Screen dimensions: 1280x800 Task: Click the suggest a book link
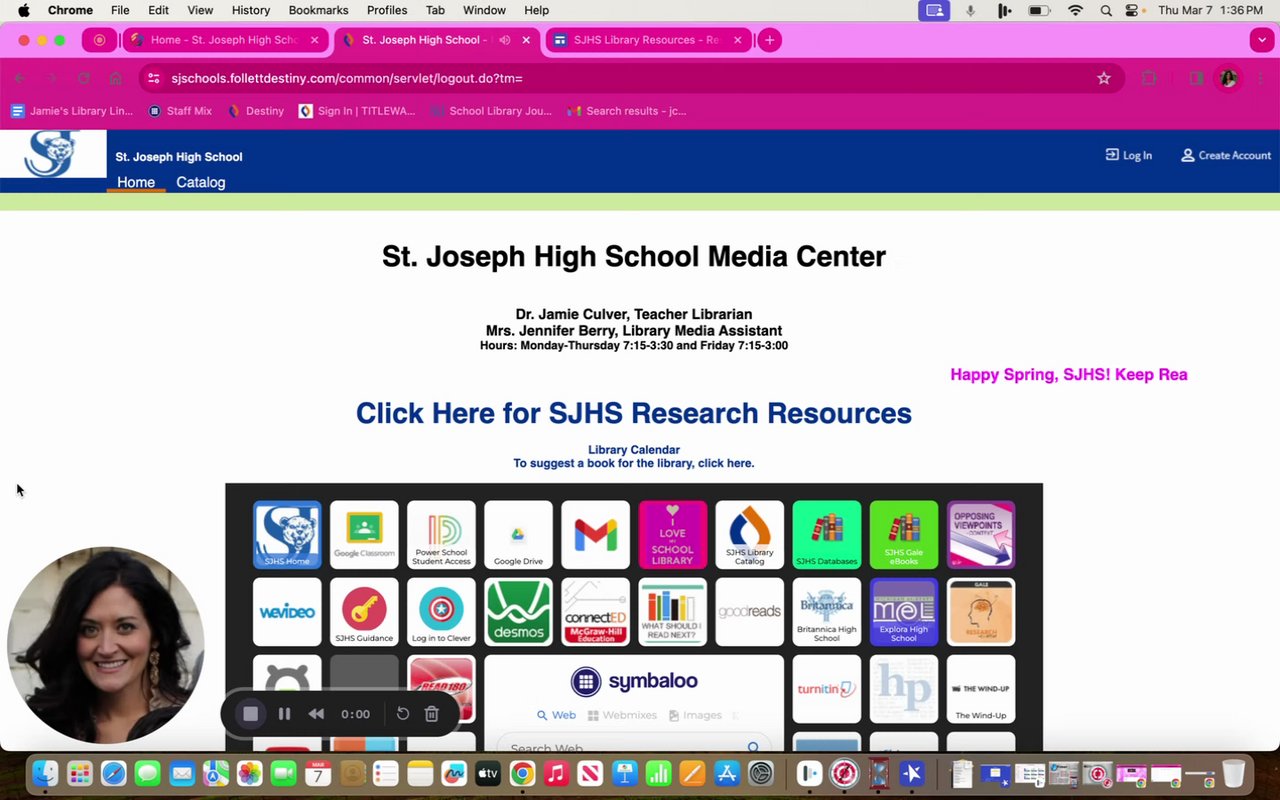[634, 463]
